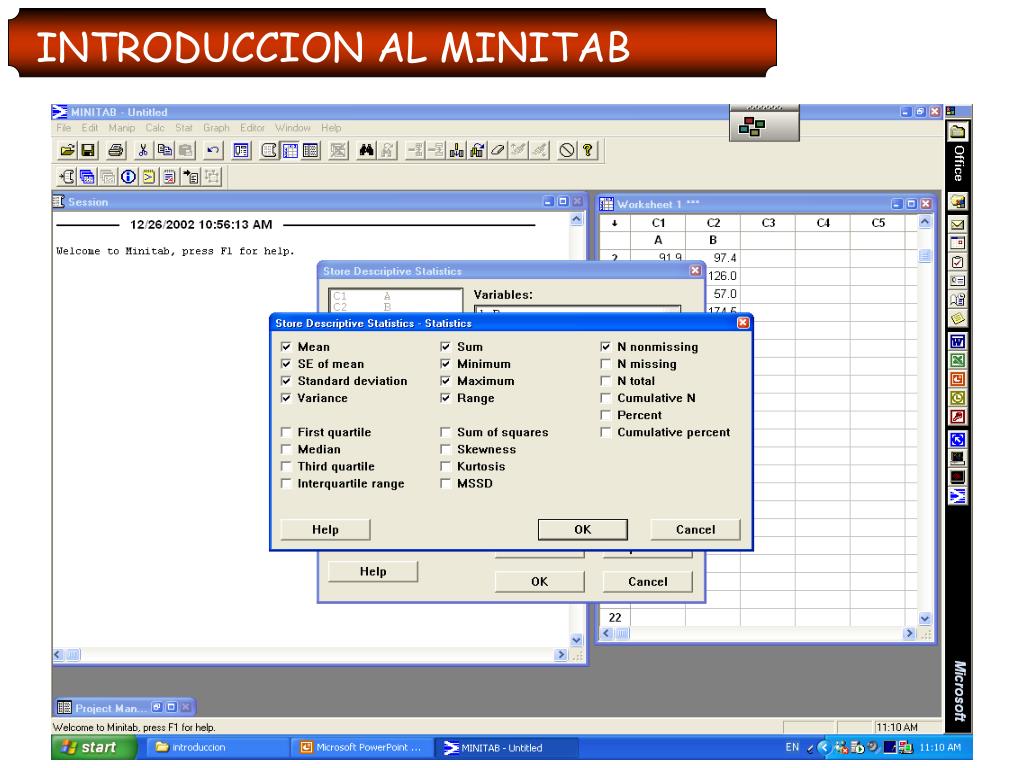
Task: Click the Cut scissors icon
Action: [x=144, y=151]
